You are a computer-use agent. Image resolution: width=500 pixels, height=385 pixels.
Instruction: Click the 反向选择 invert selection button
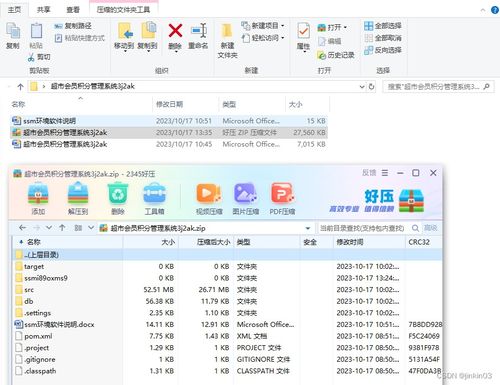pyautogui.click(x=383, y=50)
